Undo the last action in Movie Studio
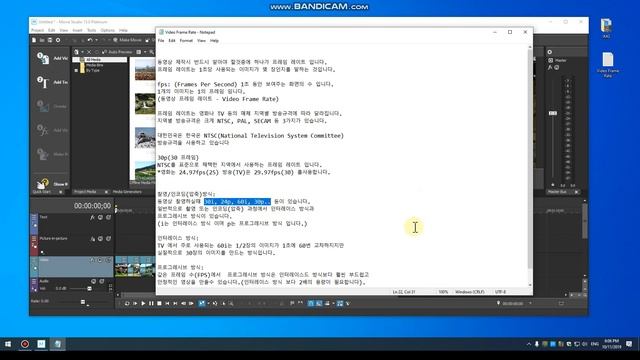640x360 pixels. (x=90, y=40)
